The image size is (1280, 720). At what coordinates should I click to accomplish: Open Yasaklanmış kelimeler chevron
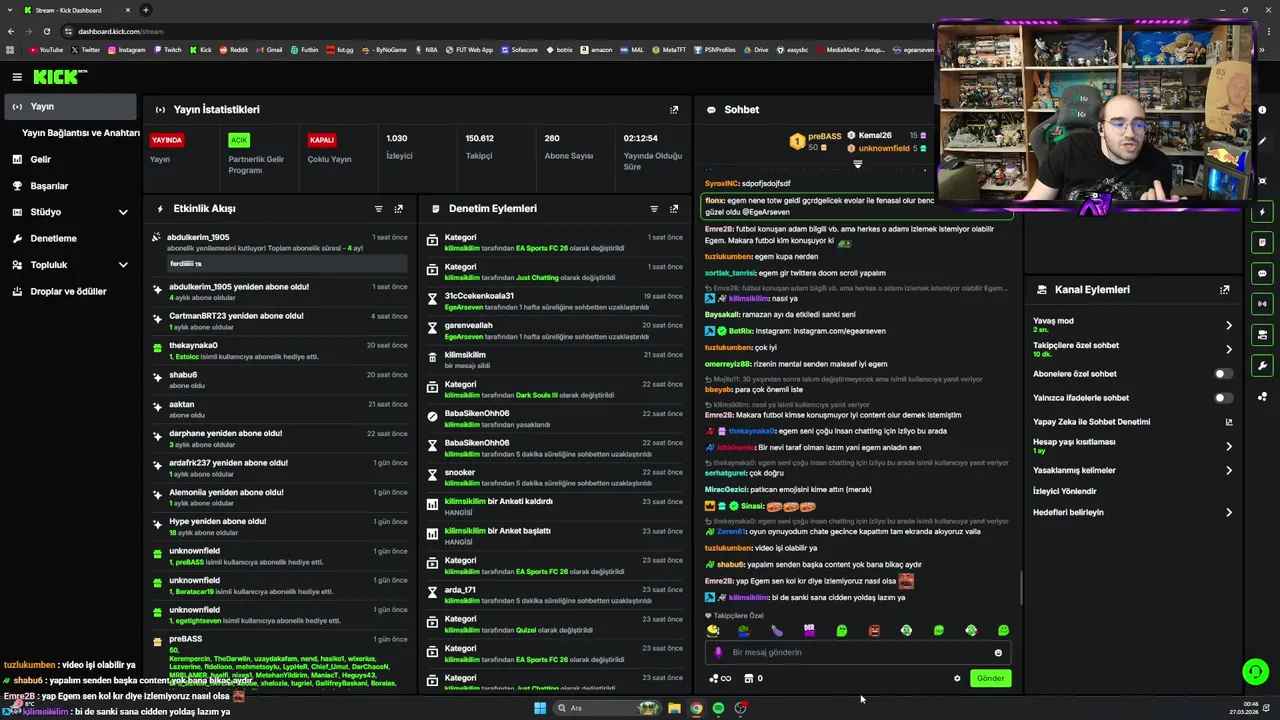coord(1229,470)
